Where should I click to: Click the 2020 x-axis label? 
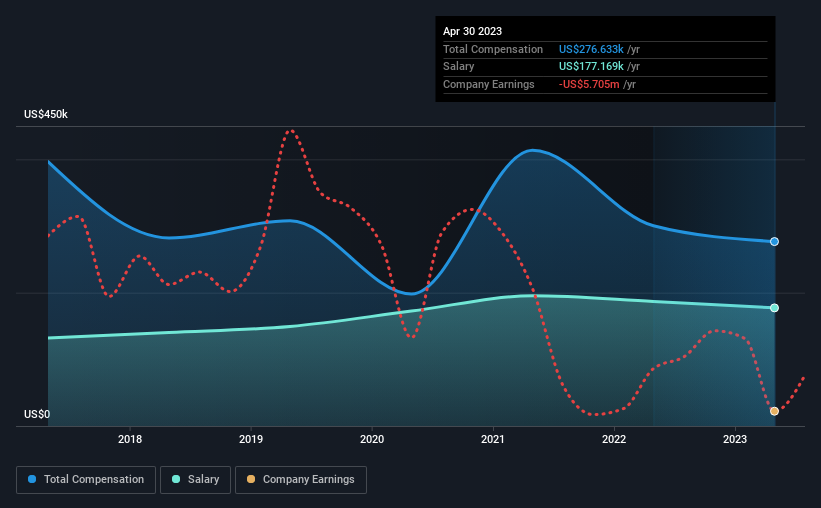click(x=372, y=439)
